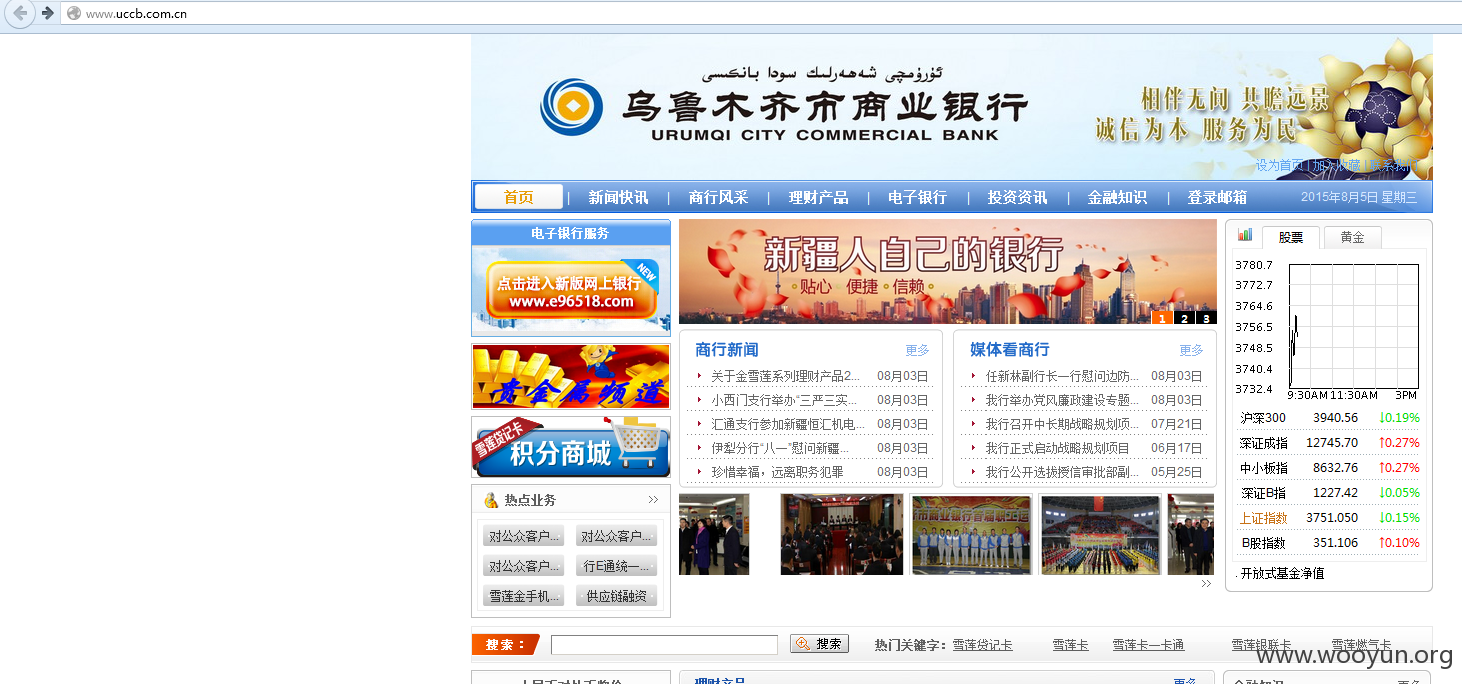Open news 小西门支行举办"三严三实...

784,400
